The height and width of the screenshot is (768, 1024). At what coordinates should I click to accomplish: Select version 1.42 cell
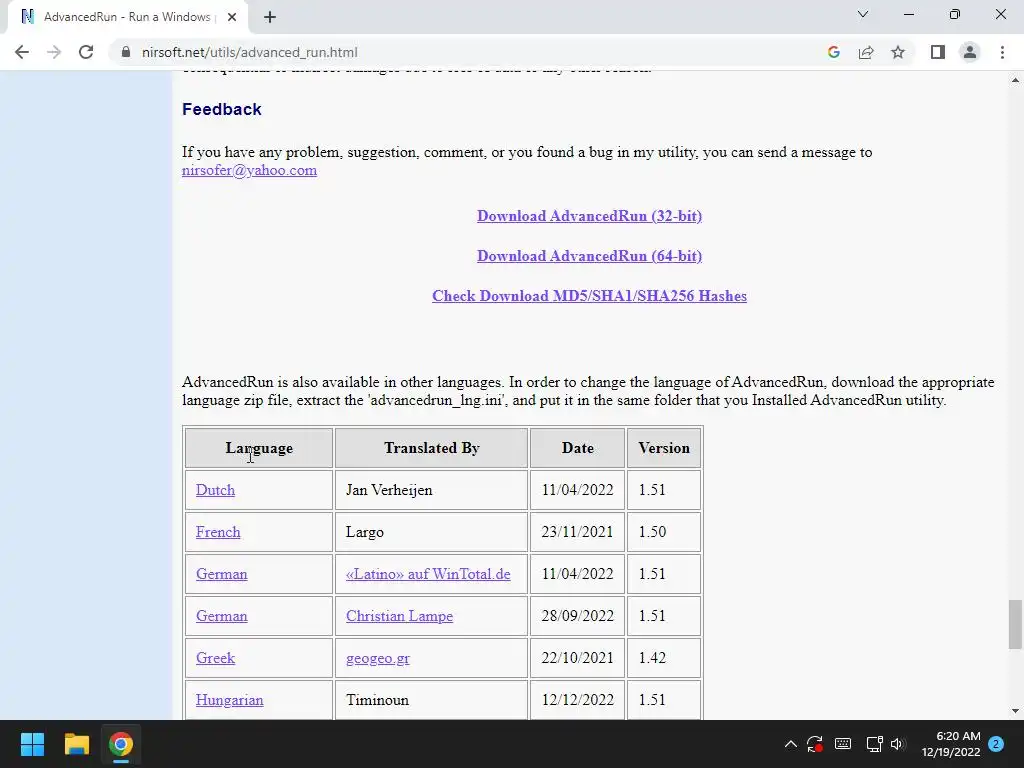pyautogui.click(x=664, y=658)
